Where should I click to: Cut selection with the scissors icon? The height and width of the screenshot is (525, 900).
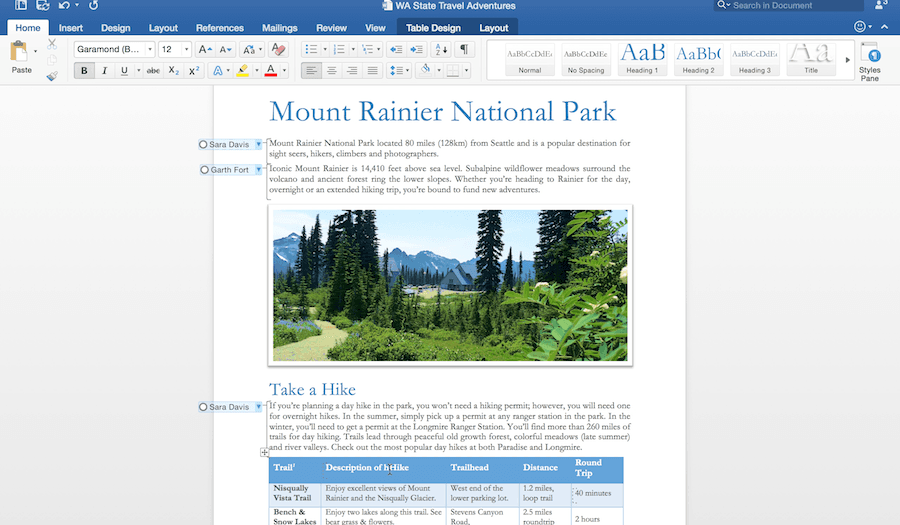coord(52,44)
